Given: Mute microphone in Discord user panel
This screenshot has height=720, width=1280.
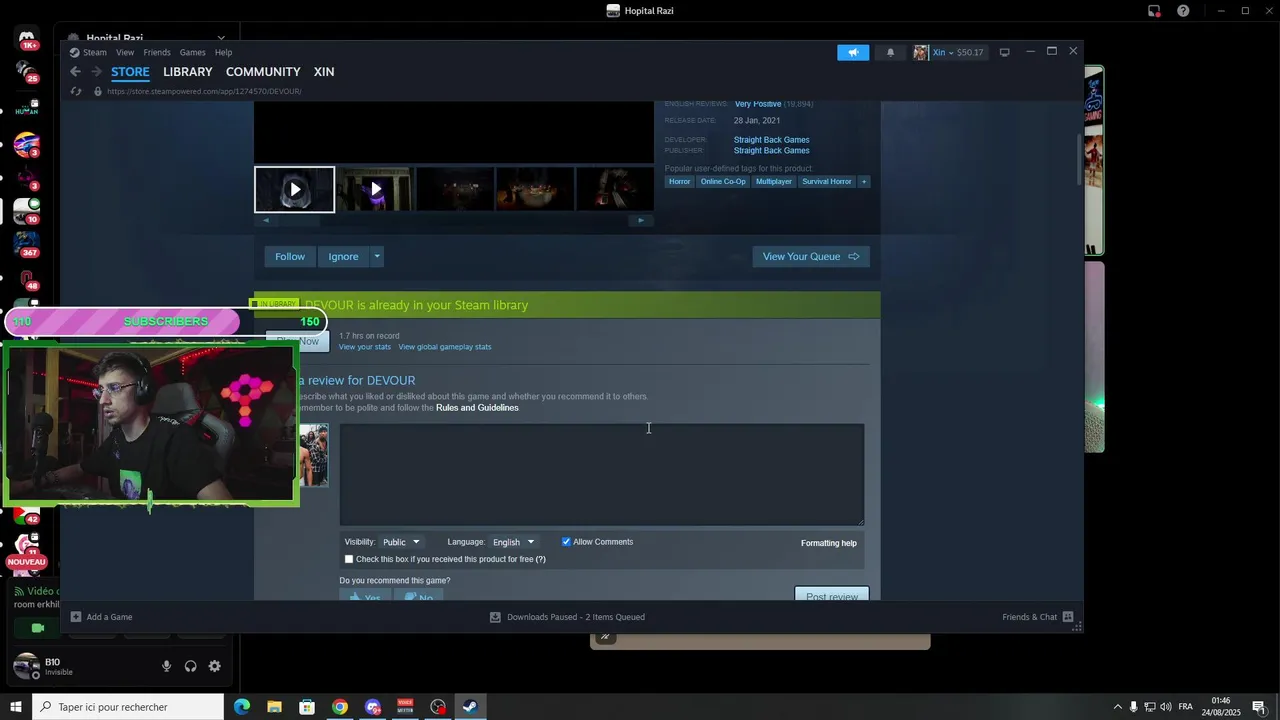Looking at the screenshot, I should tap(167, 666).
